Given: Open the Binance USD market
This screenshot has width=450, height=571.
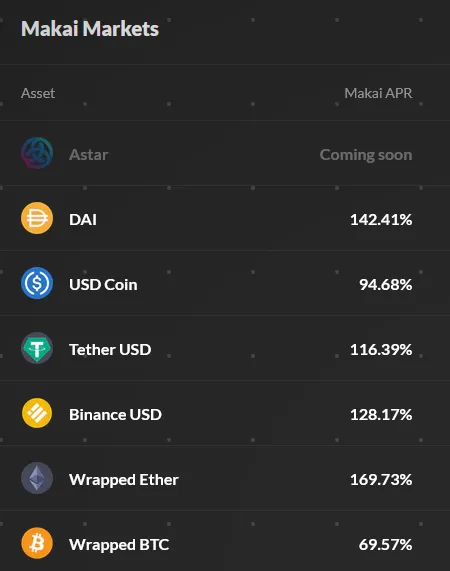Looking at the screenshot, I should [x=115, y=415].
